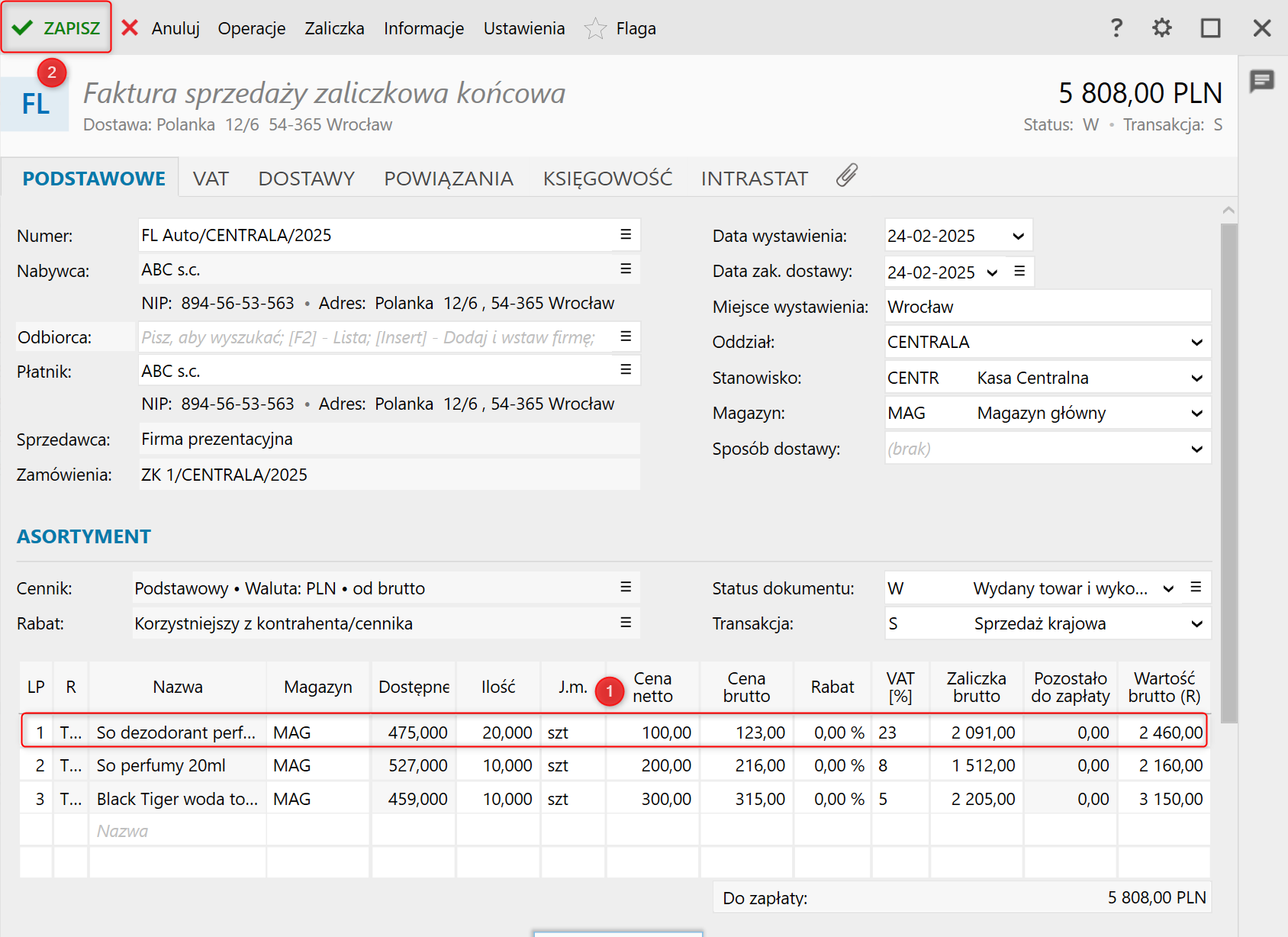Expand the Data wystawienia date dropdown
Image resolution: width=1288 pixels, height=937 pixels.
[x=1018, y=236]
